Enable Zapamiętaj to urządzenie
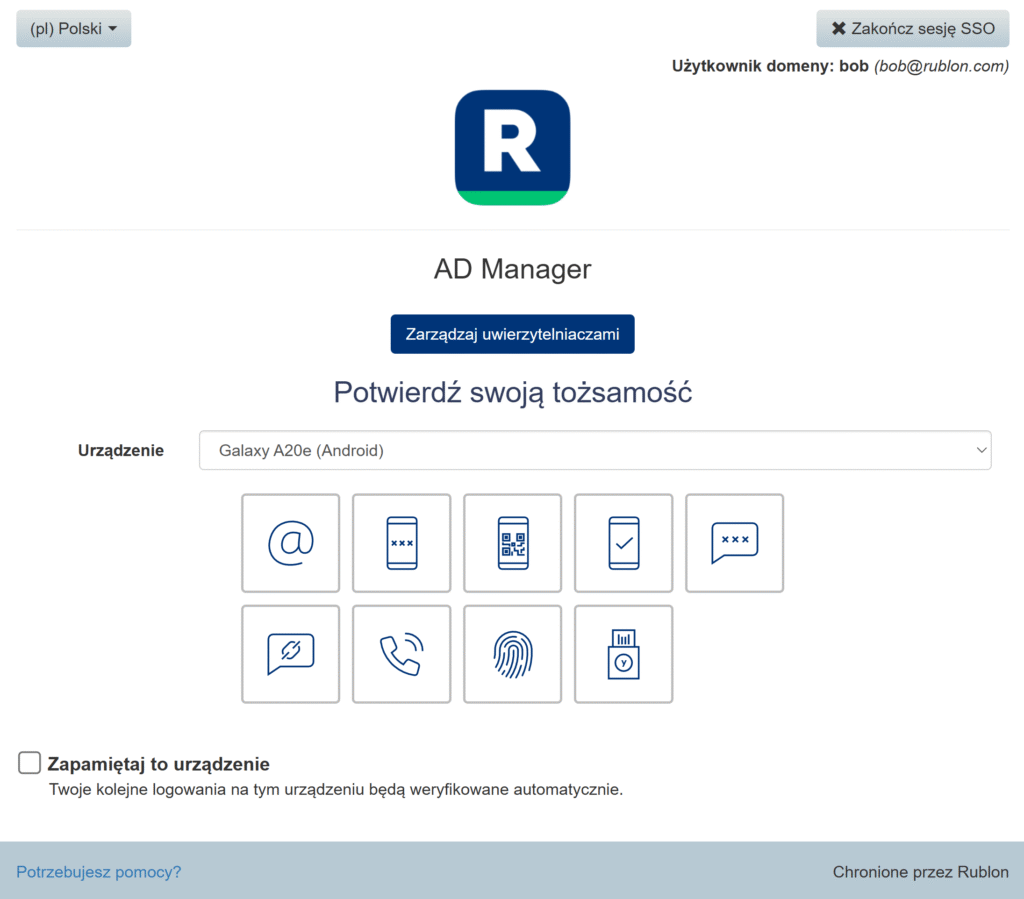Image resolution: width=1024 pixels, height=899 pixels. click(x=29, y=762)
